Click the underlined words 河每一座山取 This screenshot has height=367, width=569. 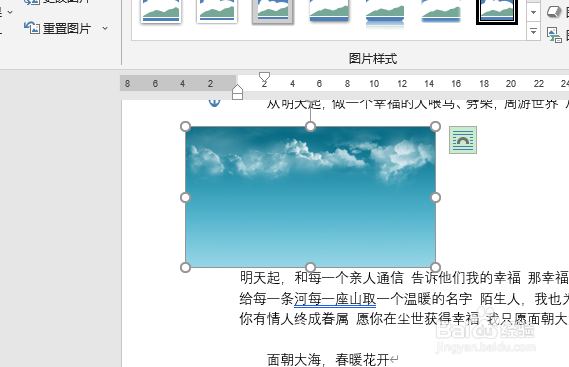(x=335, y=299)
